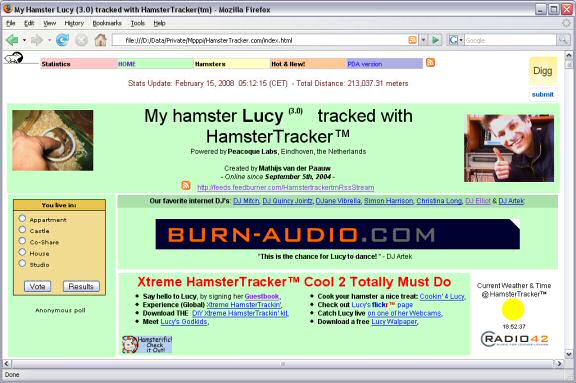The width and height of the screenshot is (576, 383).
Task: Open Lucy's flickr page link
Action: click(x=382, y=305)
